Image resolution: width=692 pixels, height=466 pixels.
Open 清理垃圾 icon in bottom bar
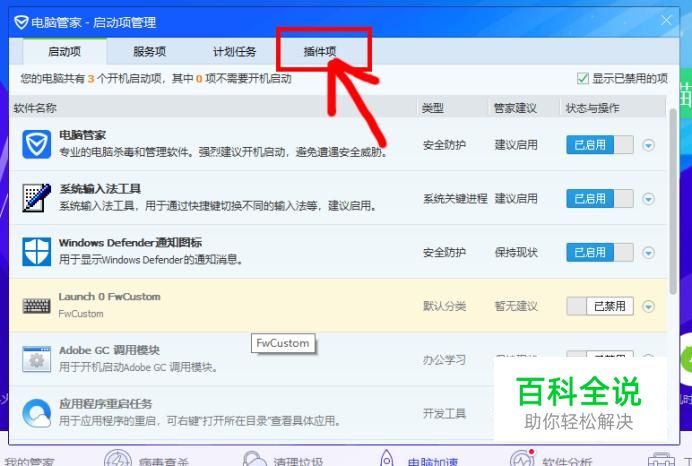tap(254, 459)
